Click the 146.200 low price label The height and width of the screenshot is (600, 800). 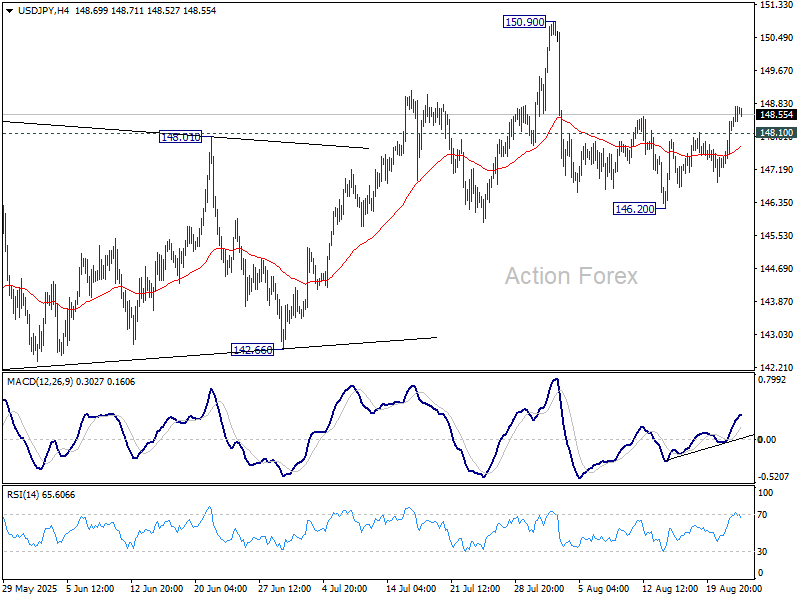[634, 208]
